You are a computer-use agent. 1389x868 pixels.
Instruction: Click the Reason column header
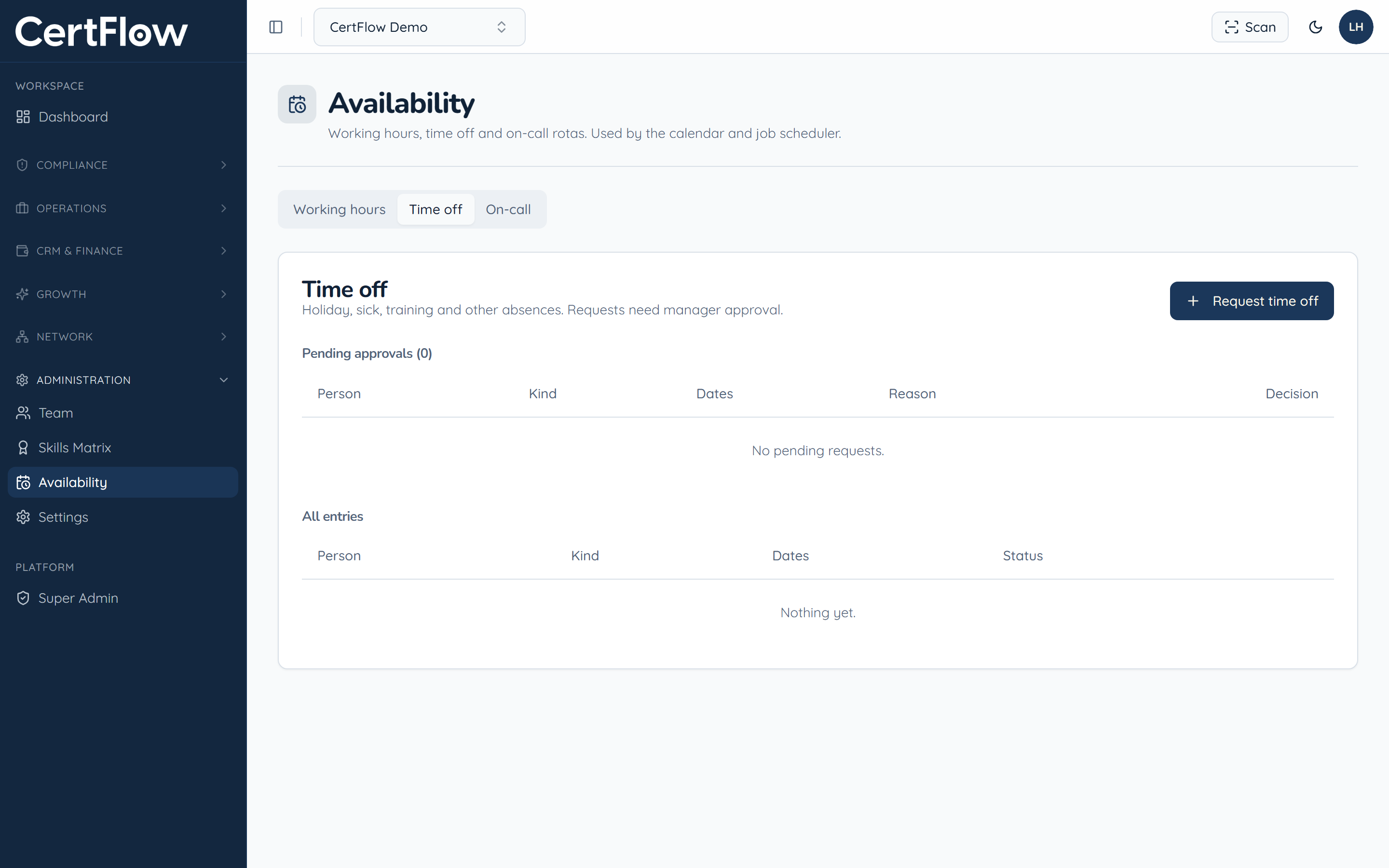point(912,394)
